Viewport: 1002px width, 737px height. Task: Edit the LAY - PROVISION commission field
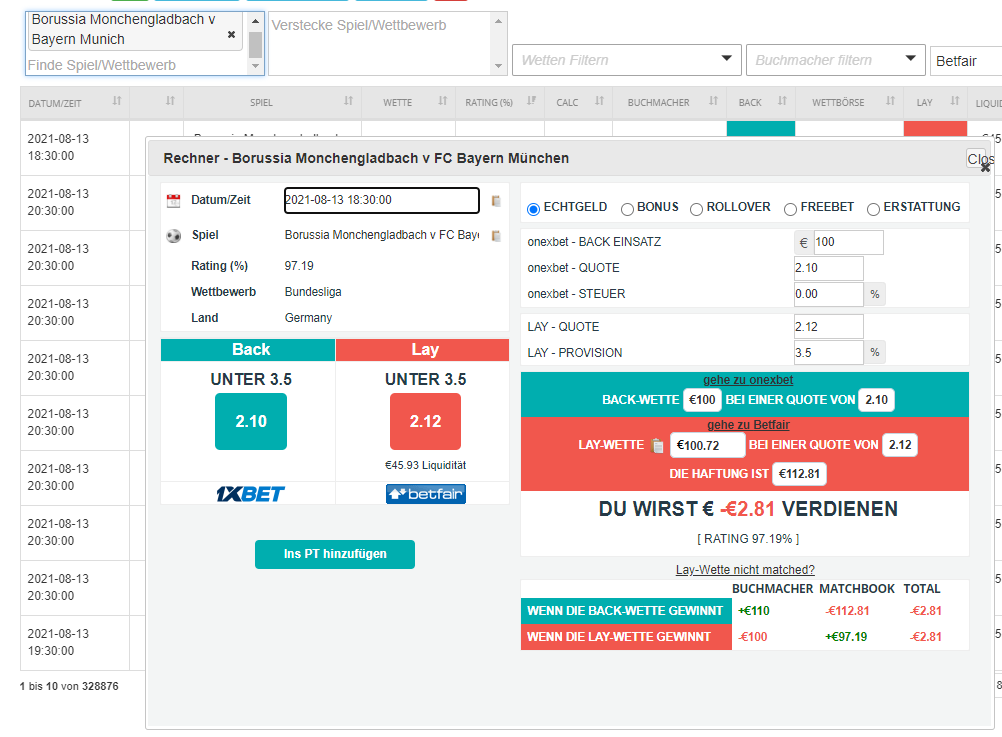pos(828,353)
